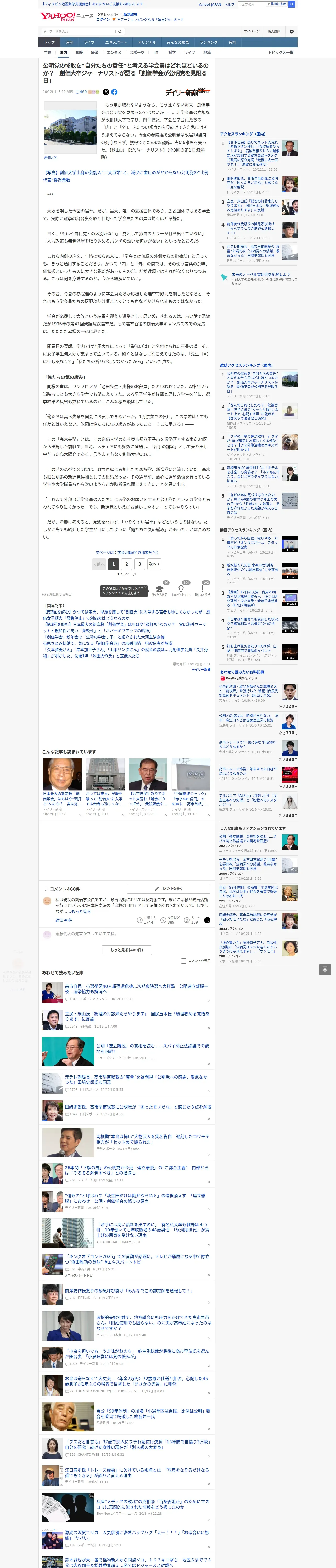Close the reaction tooltip popup

coord(146,588)
